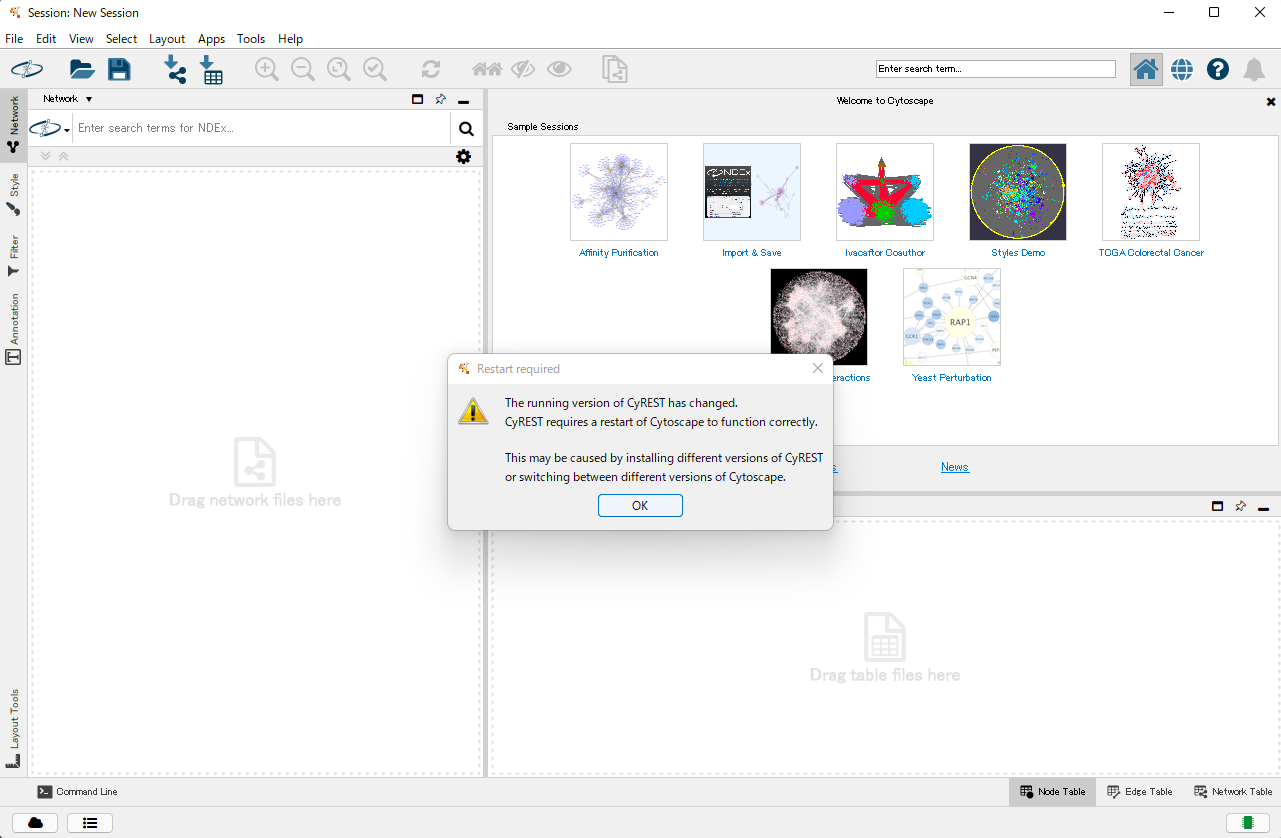Click the new network from selection icon

click(x=614, y=69)
